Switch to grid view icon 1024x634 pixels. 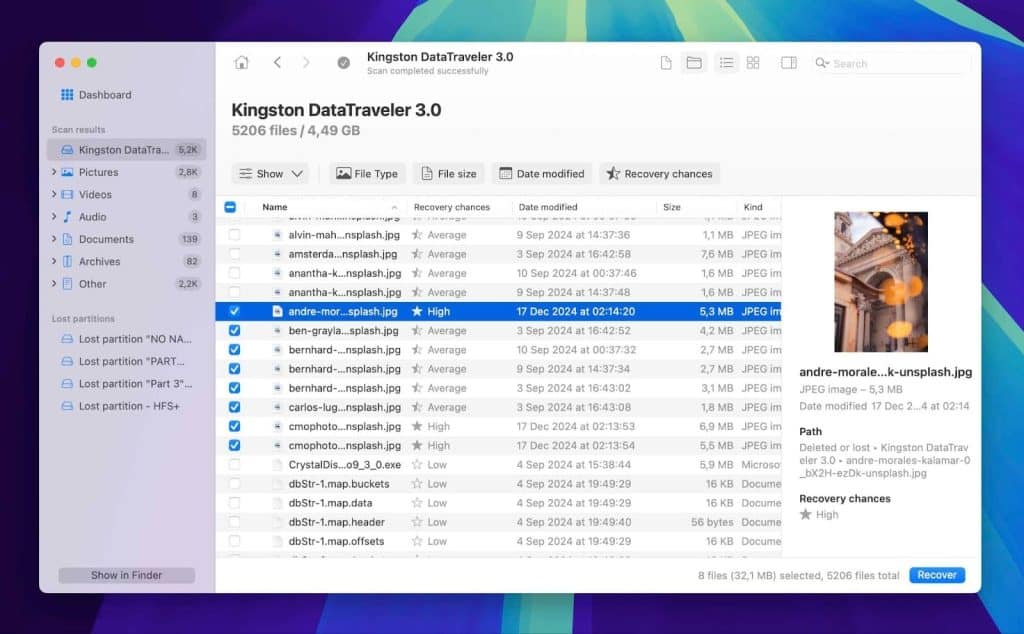(753, 63)
